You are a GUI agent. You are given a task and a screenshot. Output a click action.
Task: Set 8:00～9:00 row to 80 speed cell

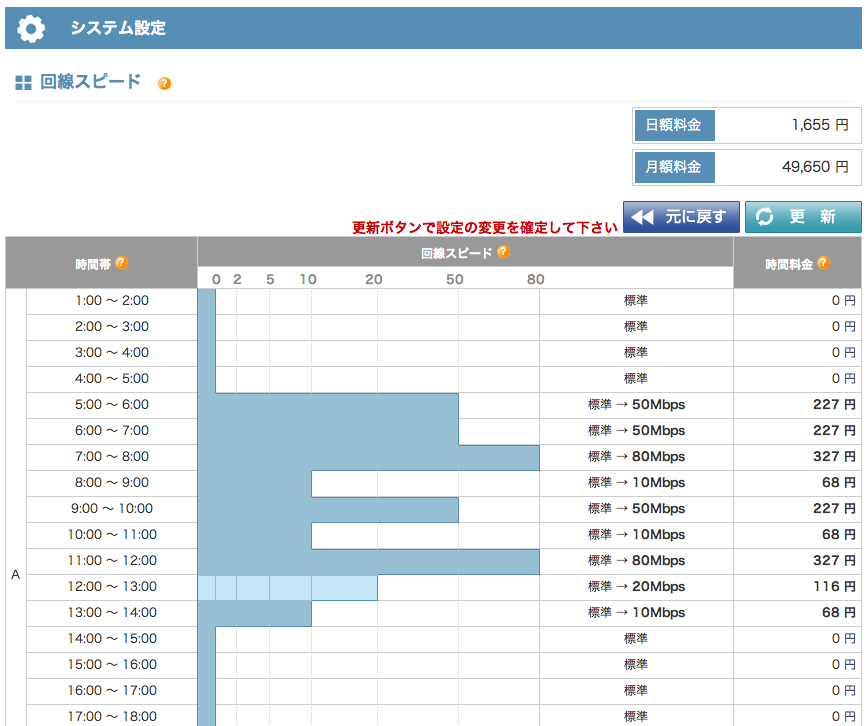(499, 482)
